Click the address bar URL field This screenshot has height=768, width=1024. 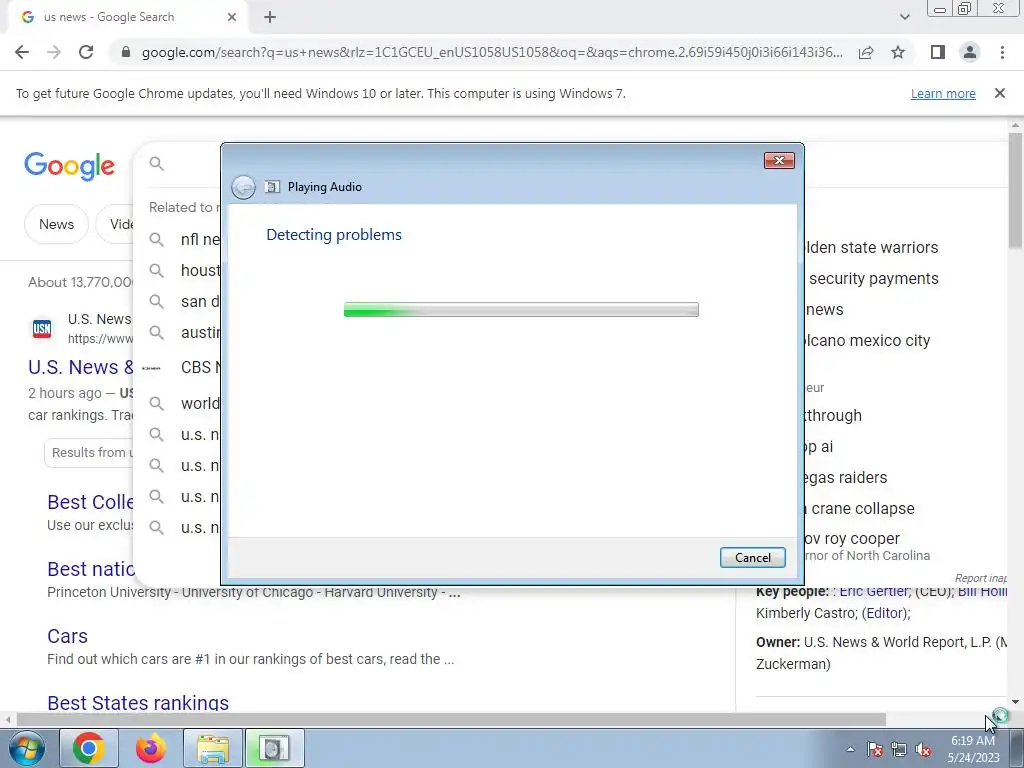click(491, 52)
